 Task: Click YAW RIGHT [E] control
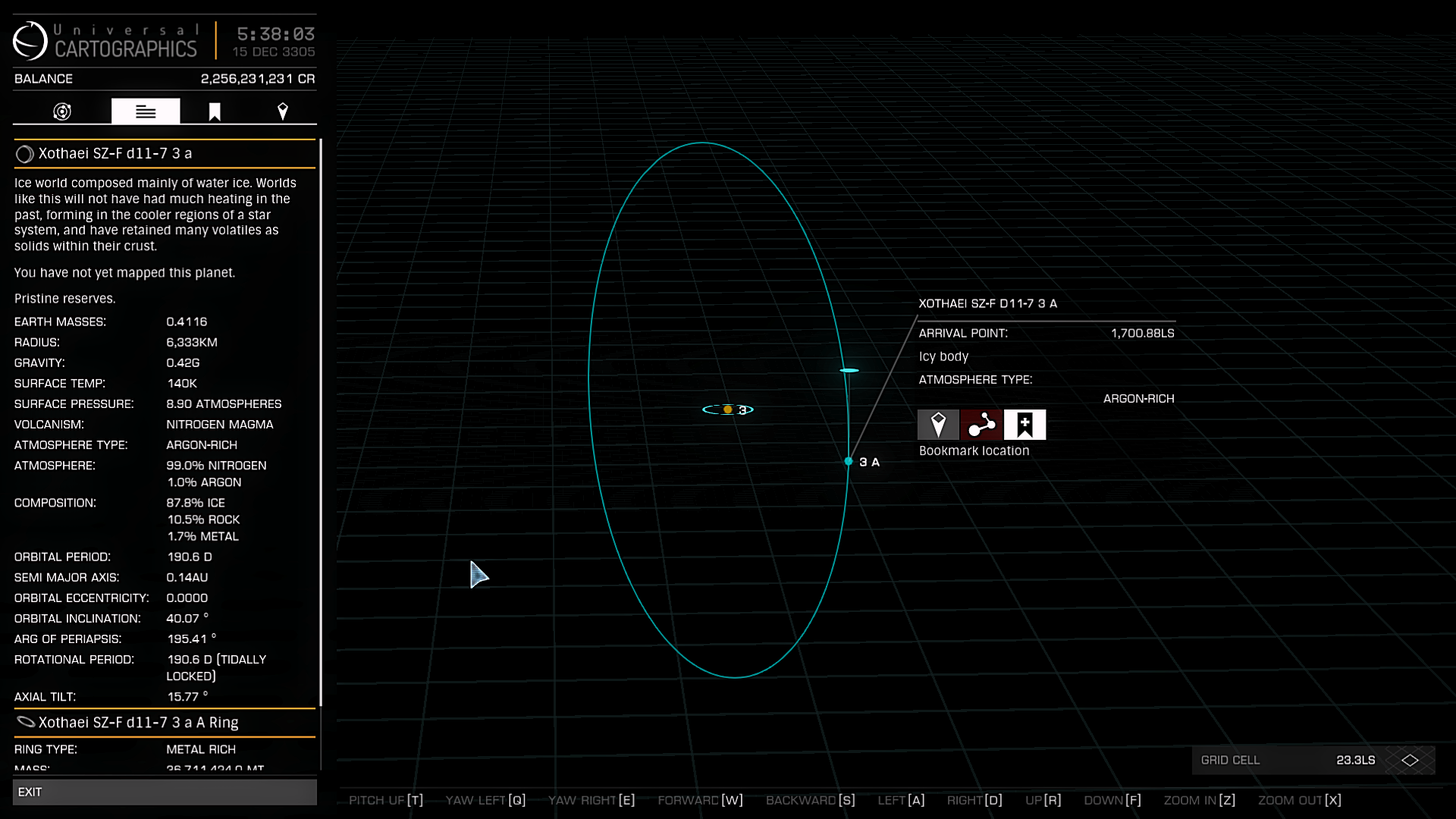[x=591, y=800]
